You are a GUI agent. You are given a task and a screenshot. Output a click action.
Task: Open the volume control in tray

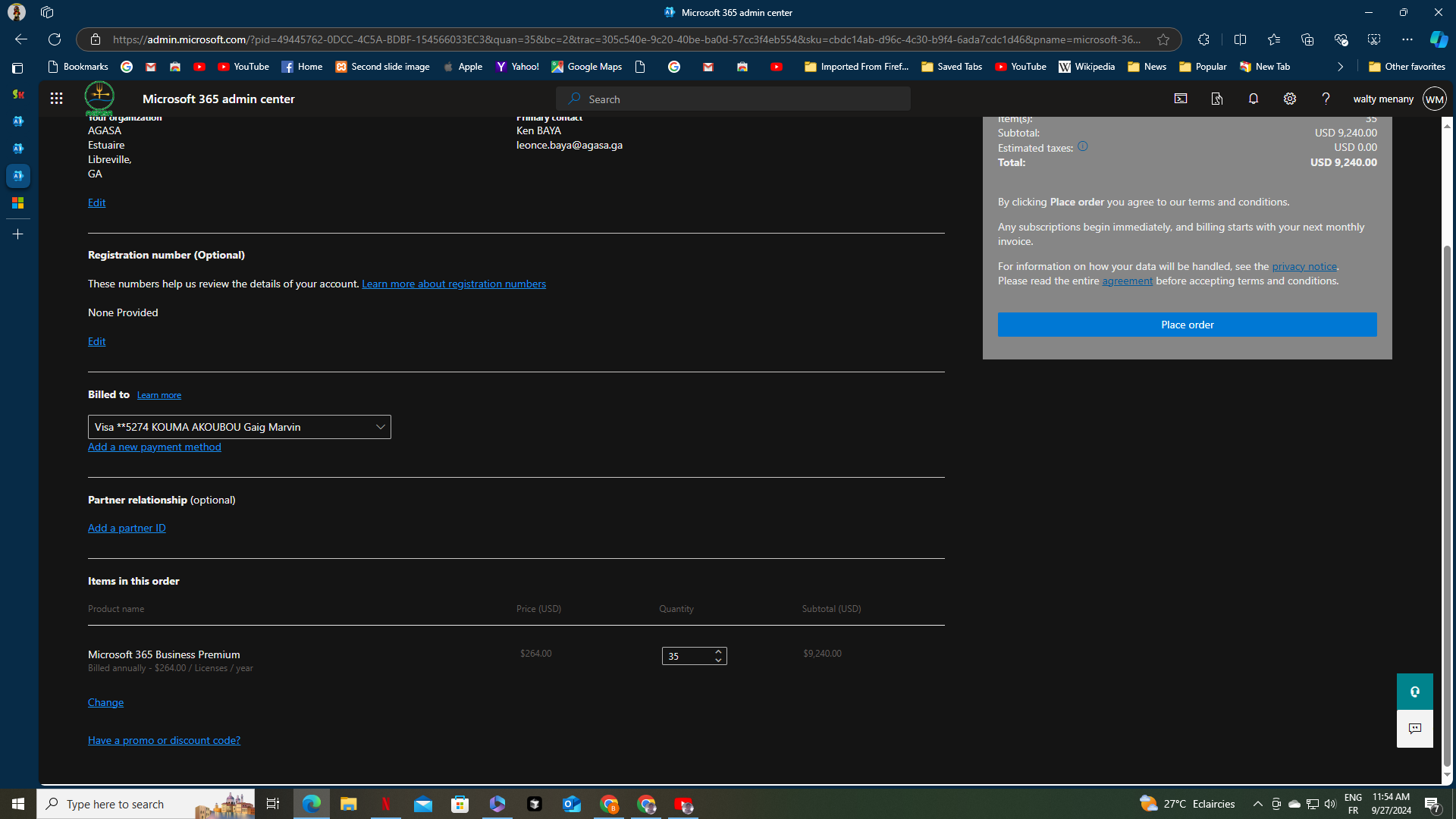pyautogui.click(x=1330, y=804)
